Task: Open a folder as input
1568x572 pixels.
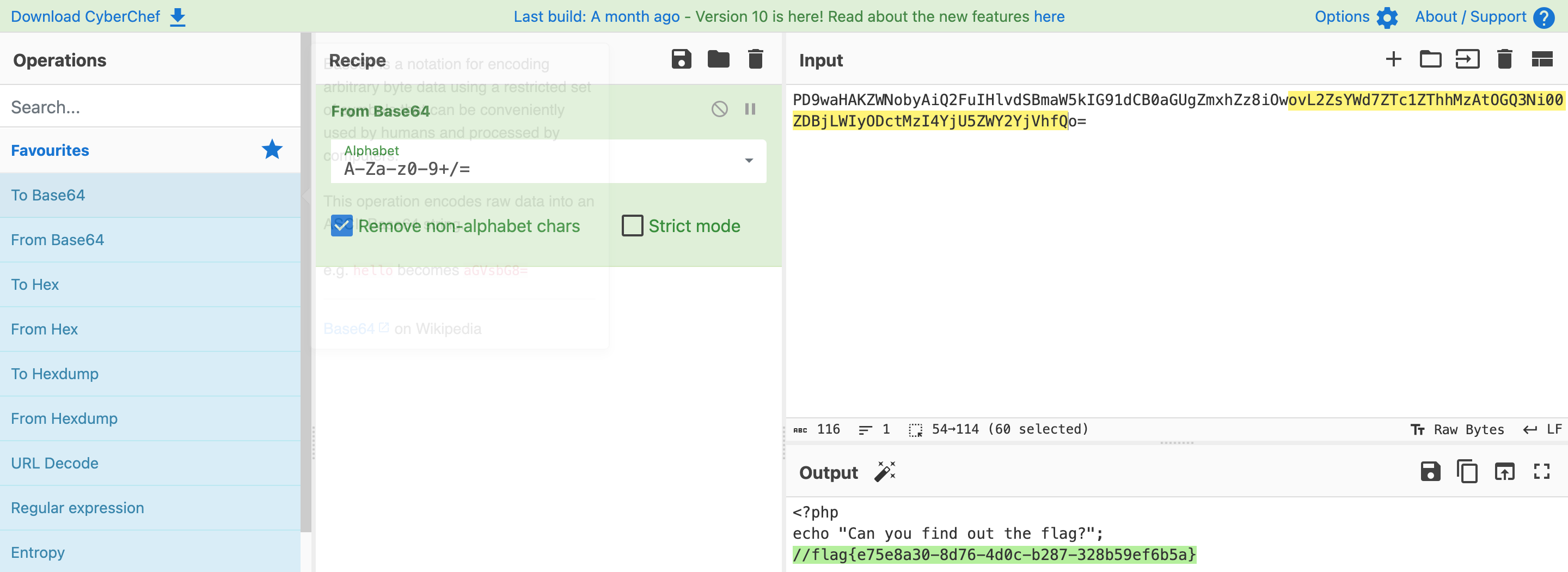Action: coord(1430,59)
